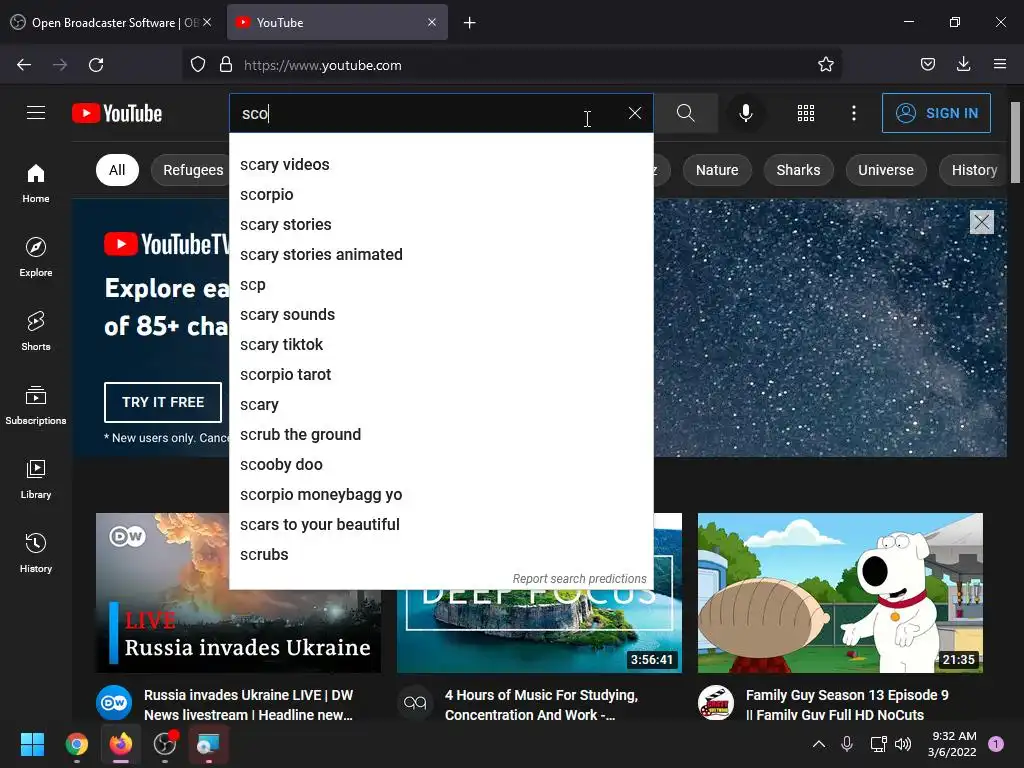This screenshot has width=1024, height=768.
Task: Show site security padlock info
Action: click(226, 65)
